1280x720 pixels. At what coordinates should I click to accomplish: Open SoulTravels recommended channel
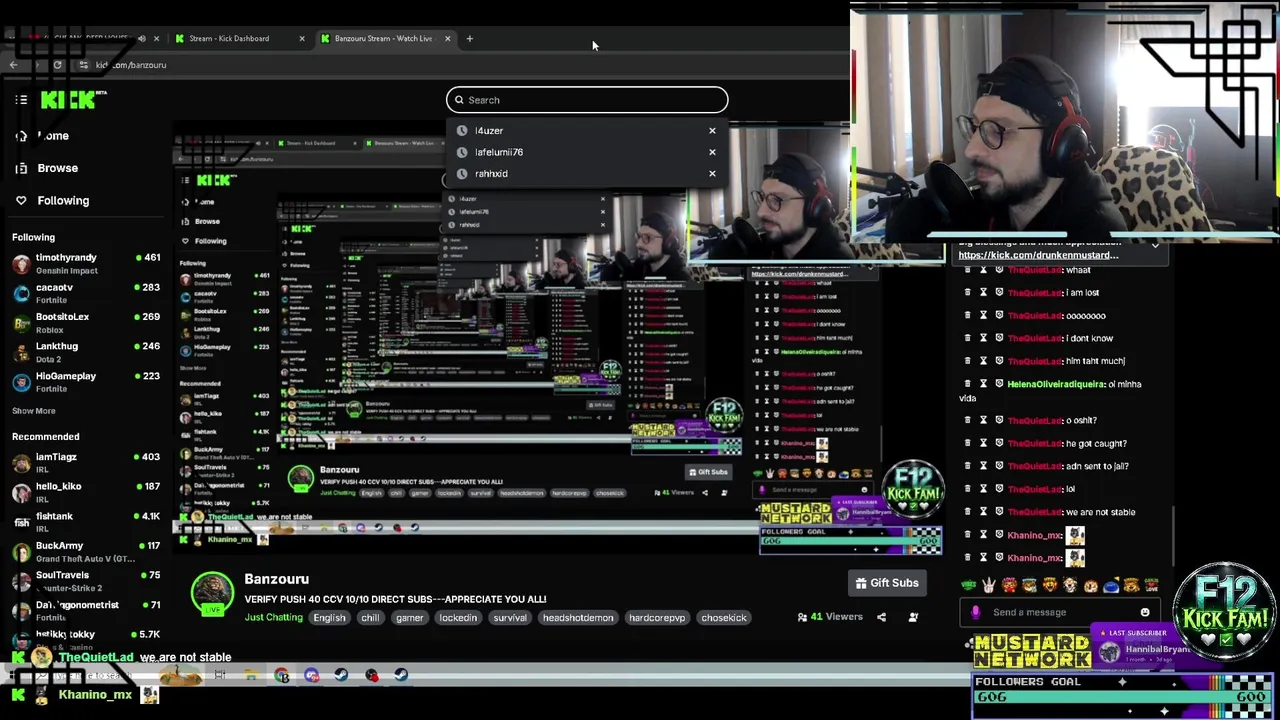pyautogui.click(x=86, y=581)
